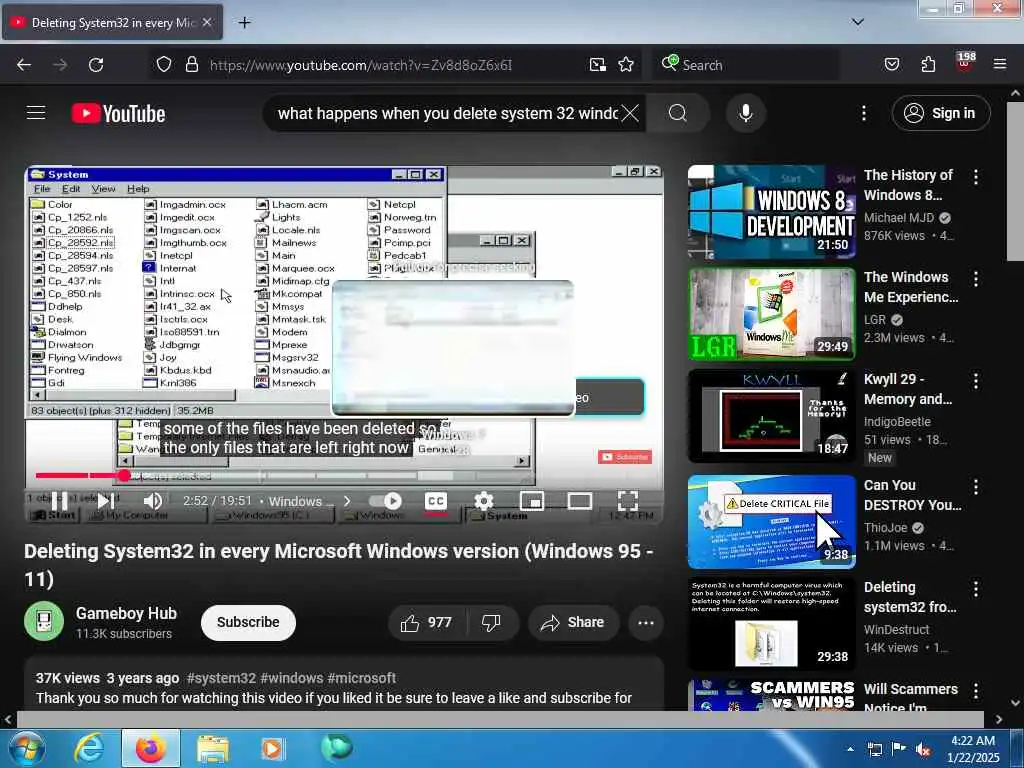Subscribe to Gameboy Hub
This screenshot has height=768, width=1024.
tap(248, 622)
